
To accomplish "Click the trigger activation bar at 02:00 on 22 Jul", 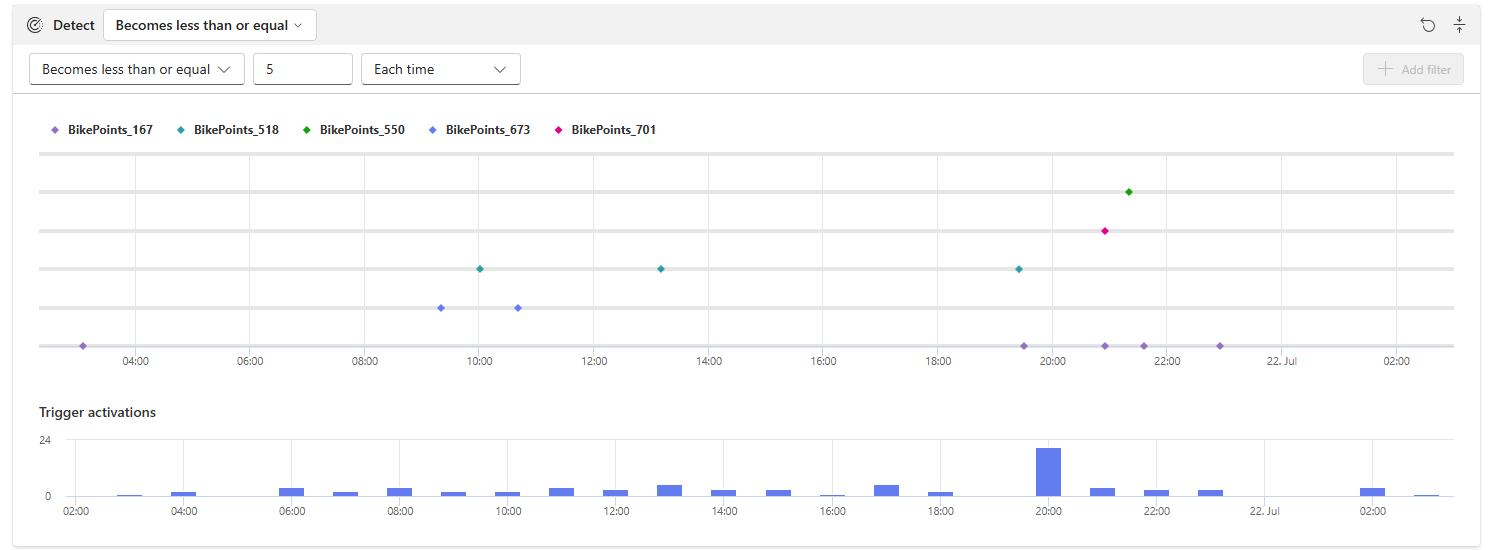I will point(1372,492).
